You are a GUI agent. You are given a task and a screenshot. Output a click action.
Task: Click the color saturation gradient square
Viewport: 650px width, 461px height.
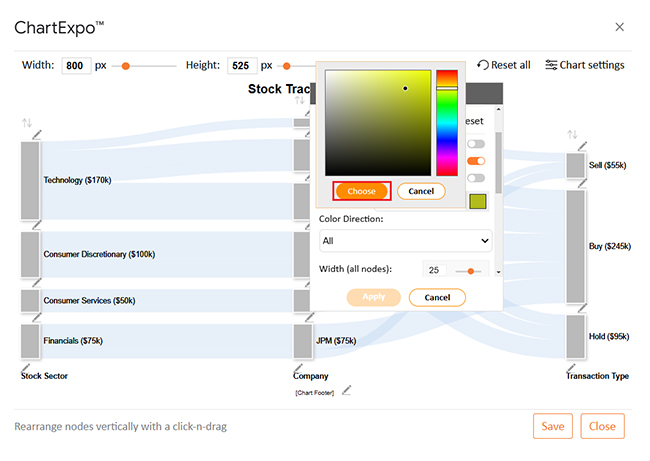tap(378, 123)
